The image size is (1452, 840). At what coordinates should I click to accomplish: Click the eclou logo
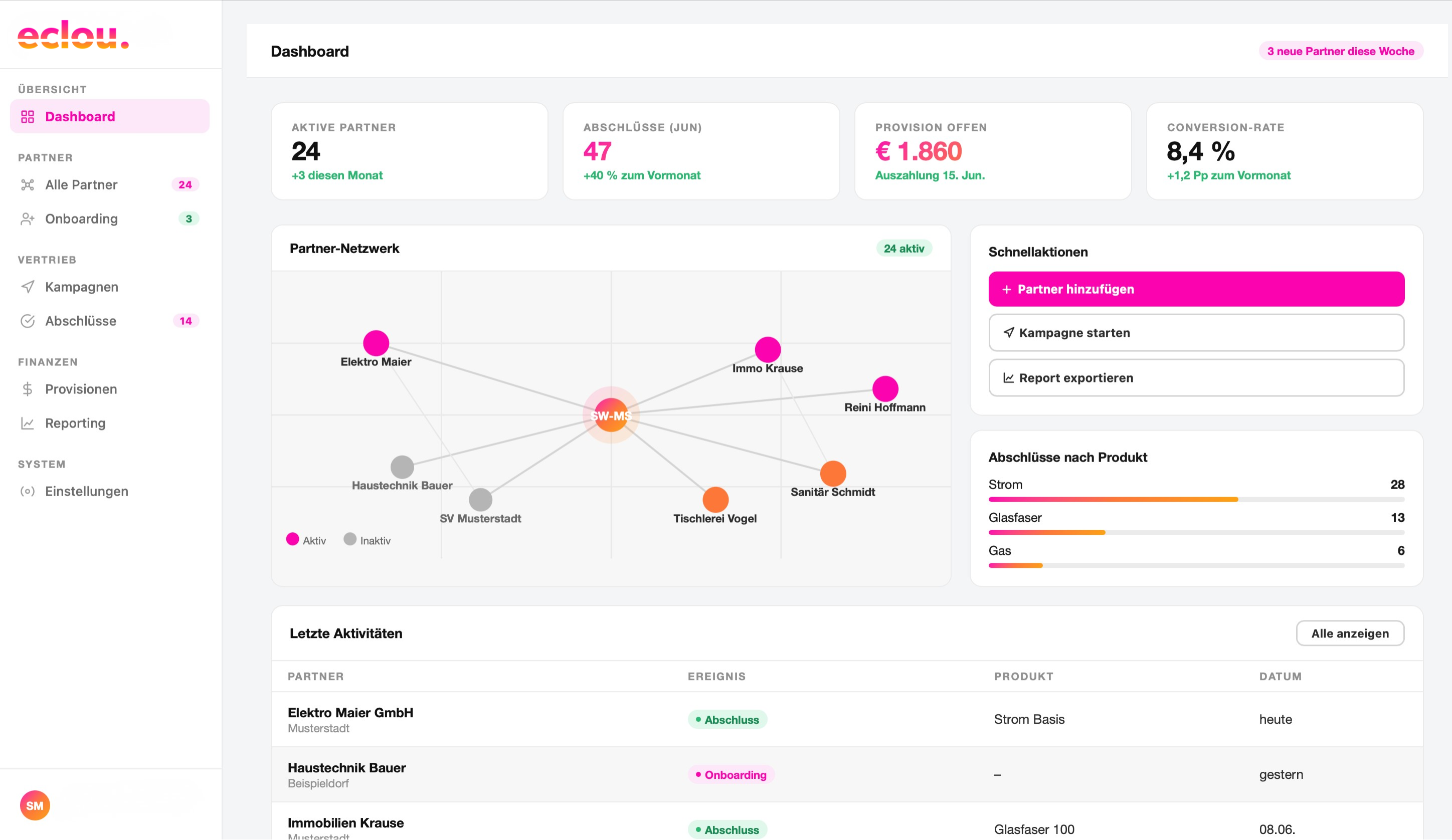click(73, 35)
